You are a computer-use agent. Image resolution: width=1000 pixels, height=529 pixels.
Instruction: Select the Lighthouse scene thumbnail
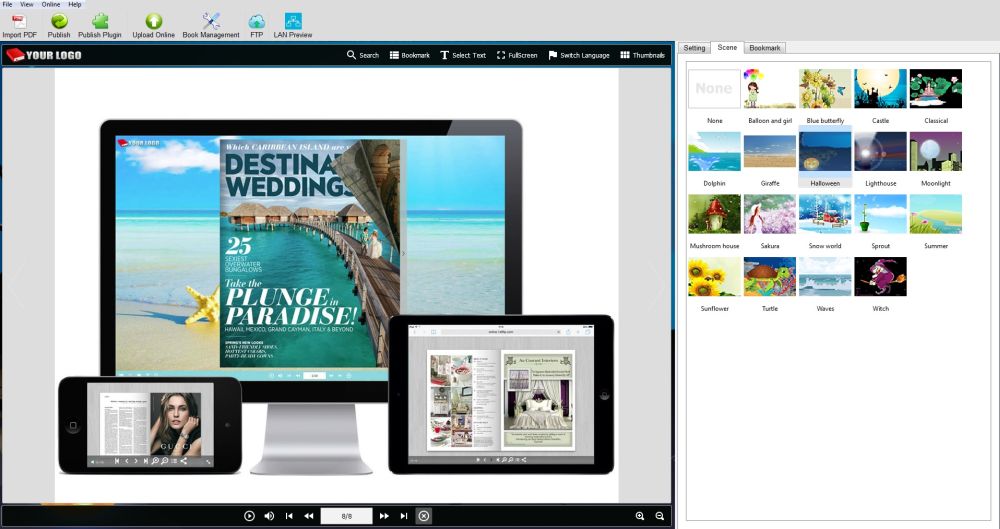click(880, 152)
